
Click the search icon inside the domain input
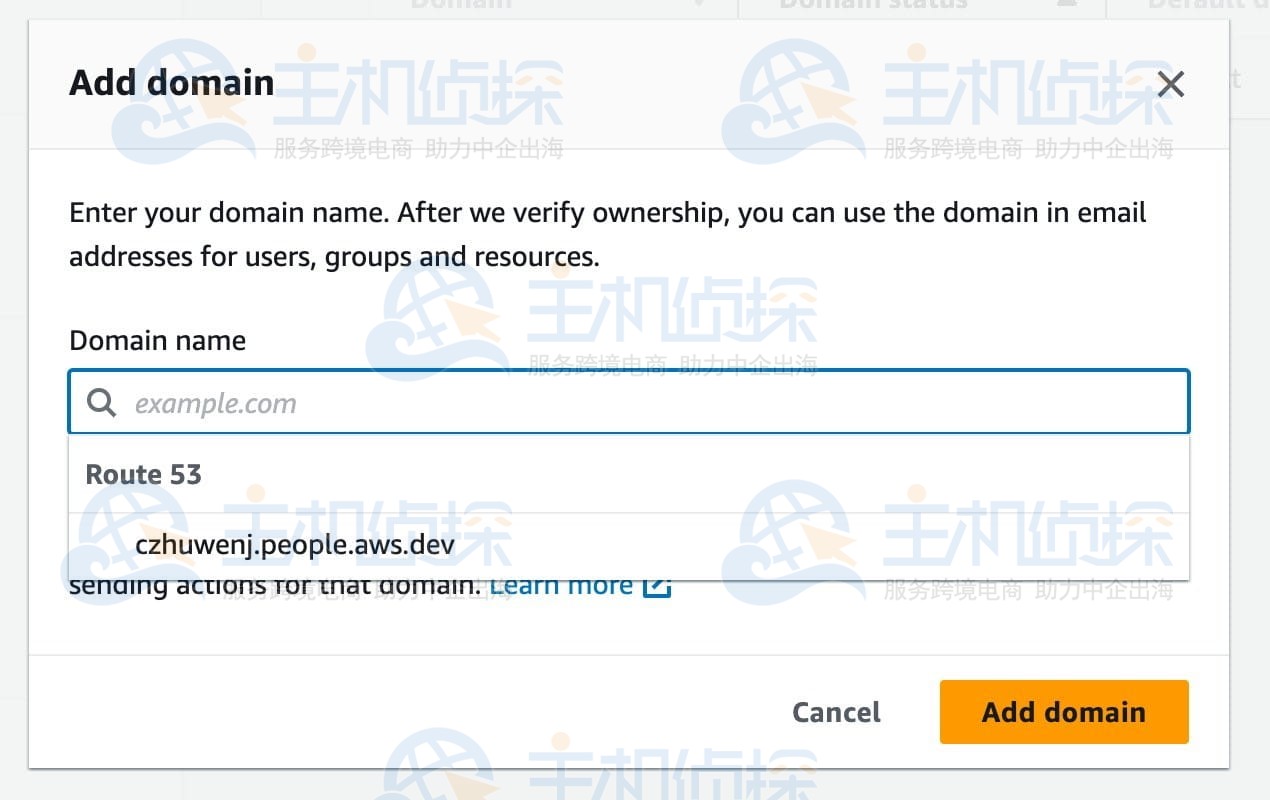coord(100,402)
